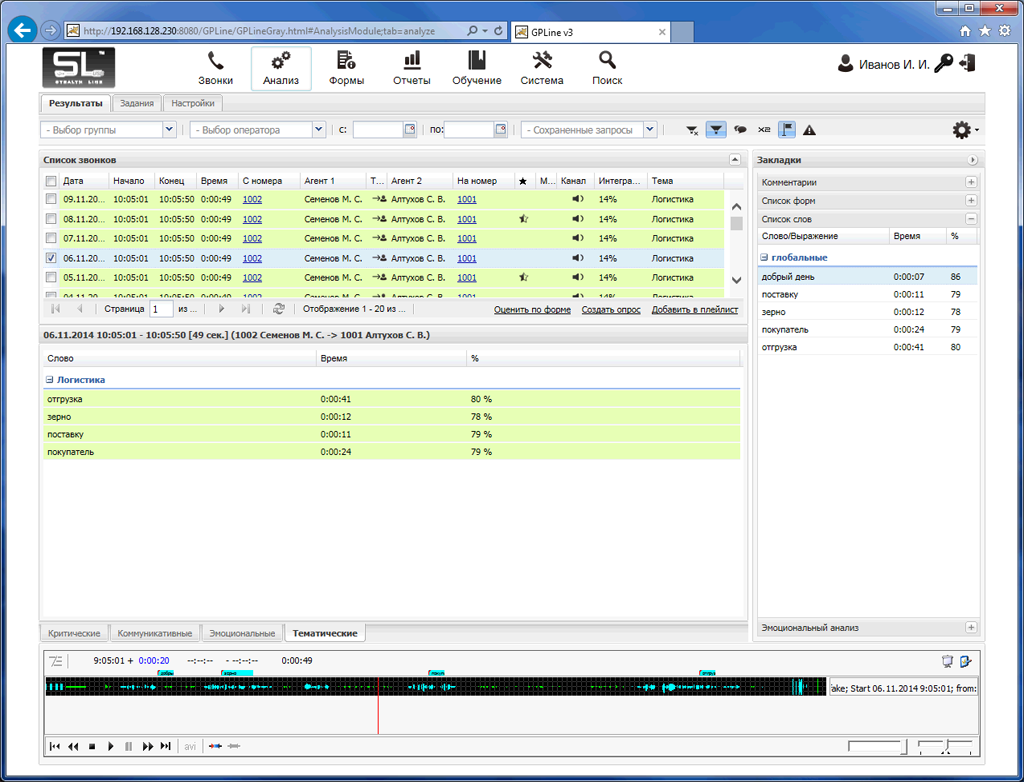Switch to the Эмоциональные tab
Image resolution: width=1024 pixels, height=782 pixels.
tap(241, 633)
